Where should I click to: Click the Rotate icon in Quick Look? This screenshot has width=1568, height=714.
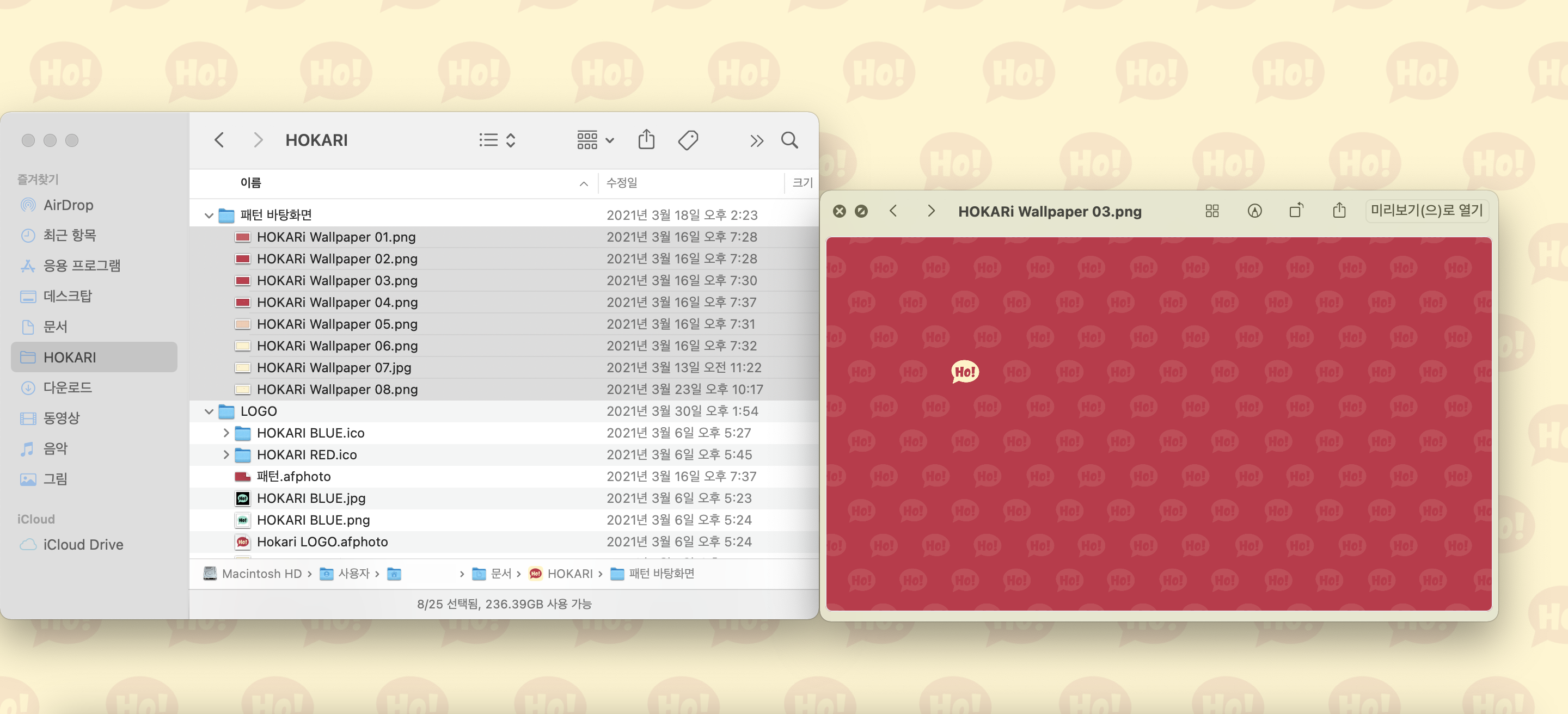[x=1296, y=211]
